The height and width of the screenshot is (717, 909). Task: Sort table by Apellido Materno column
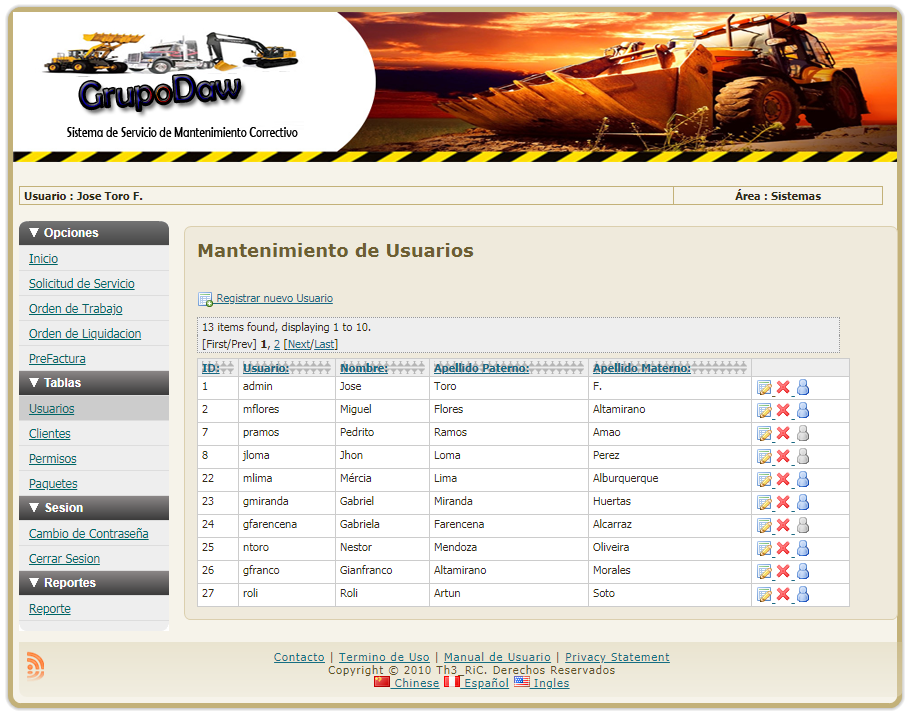642,368
